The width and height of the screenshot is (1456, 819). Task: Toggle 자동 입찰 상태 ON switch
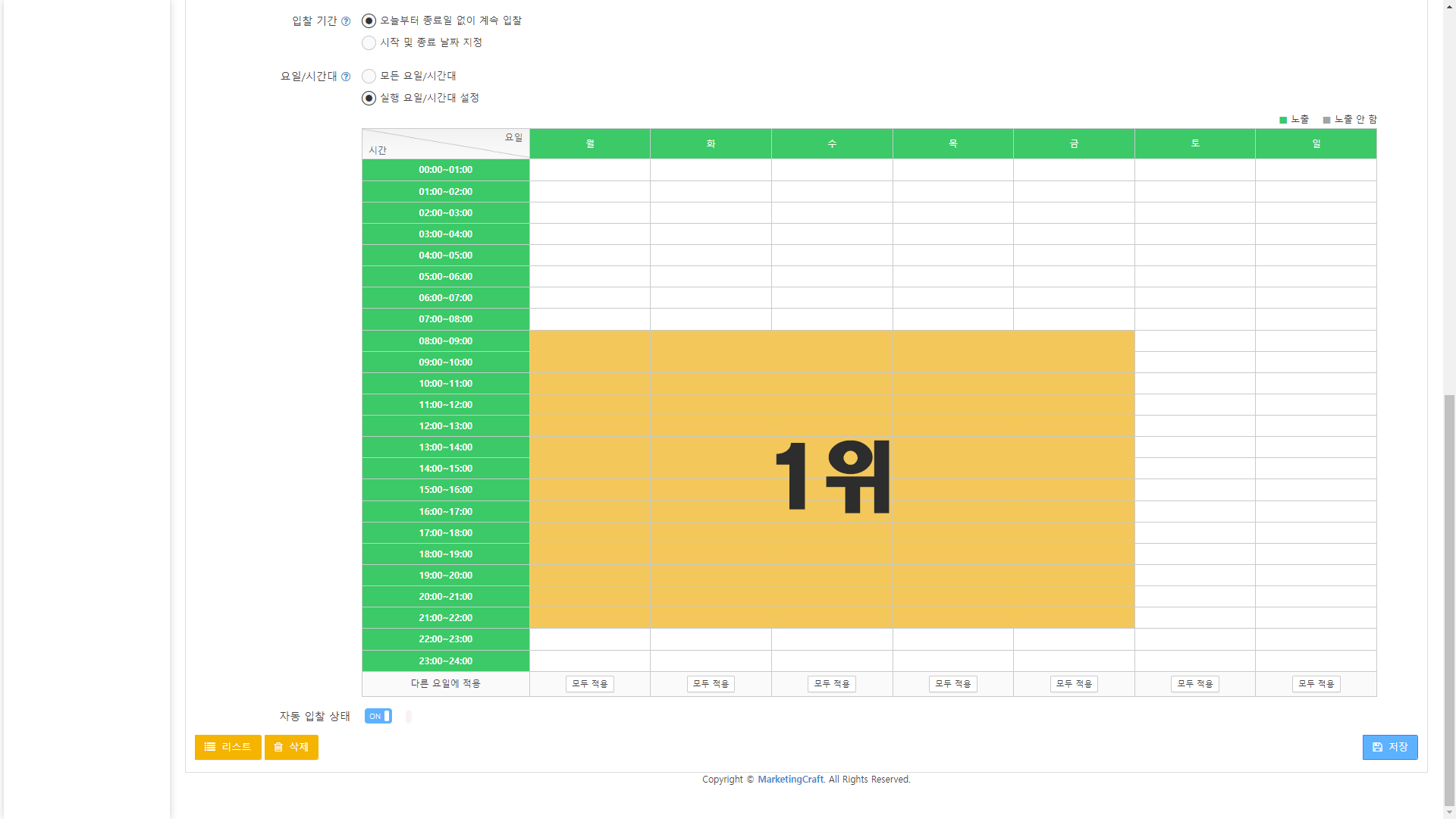378,716
